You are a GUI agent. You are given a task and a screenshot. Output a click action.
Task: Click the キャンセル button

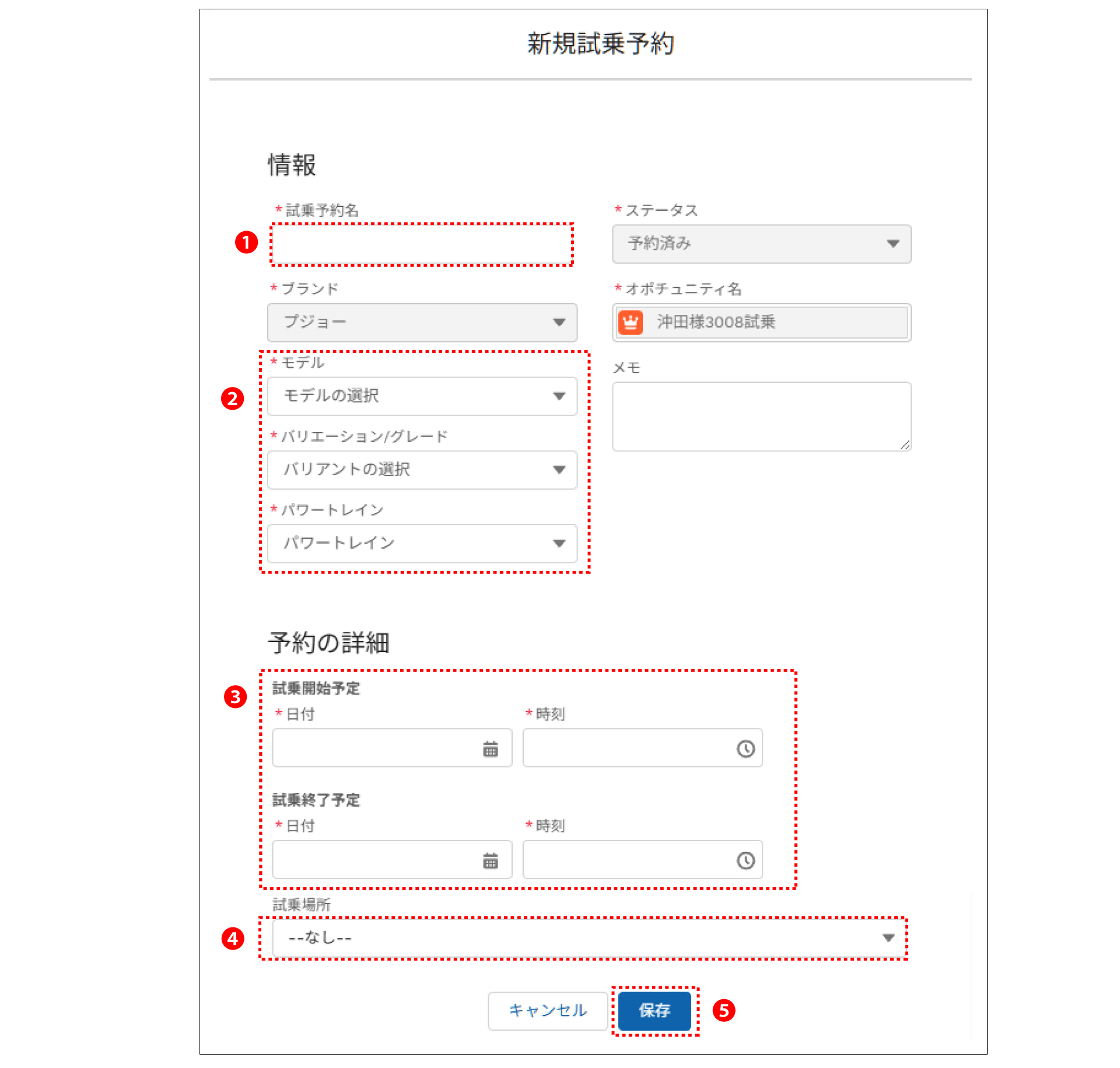pyautogui.click(x=547, y=1010)
